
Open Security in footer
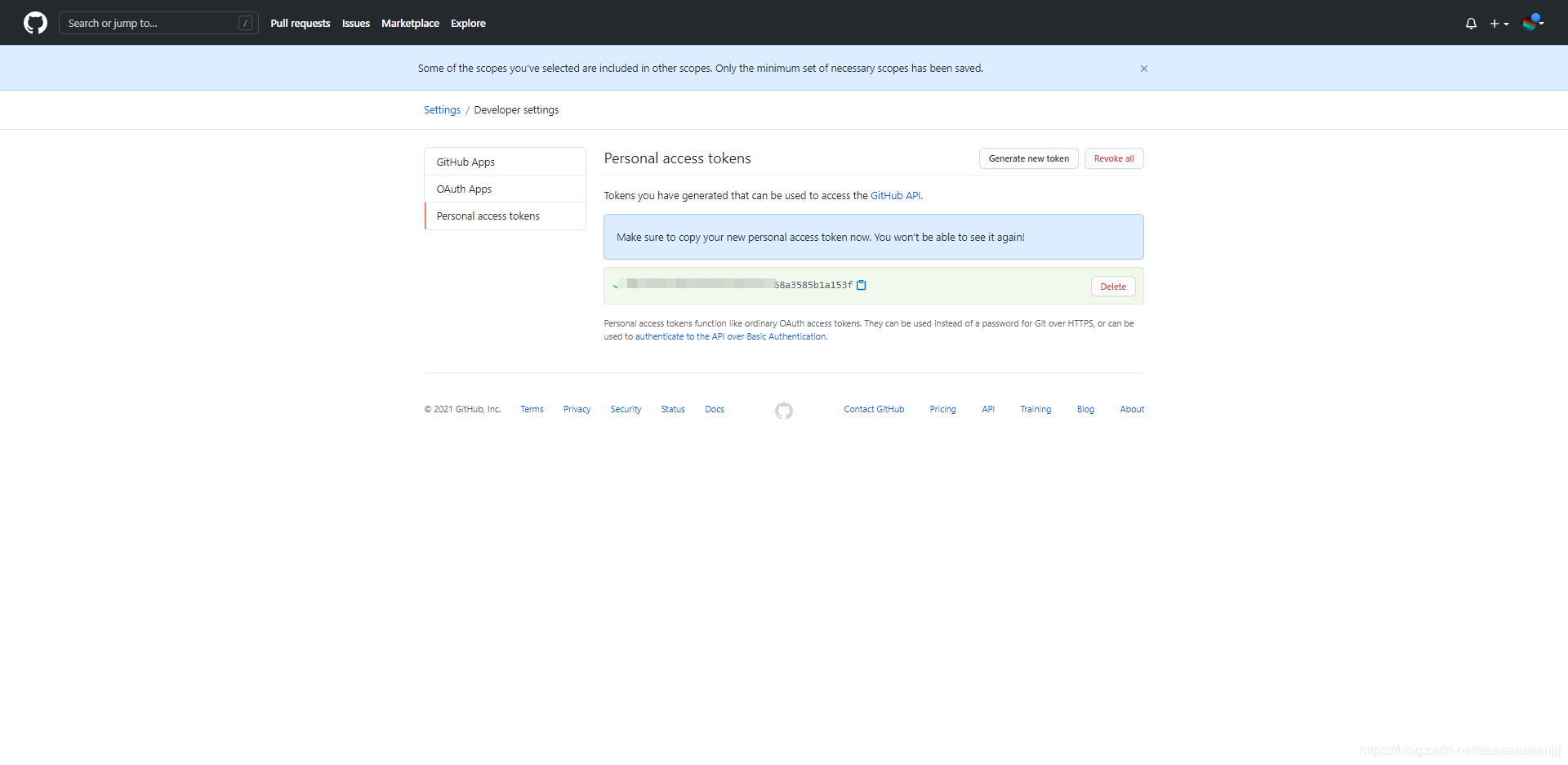[x=626, y=410]
